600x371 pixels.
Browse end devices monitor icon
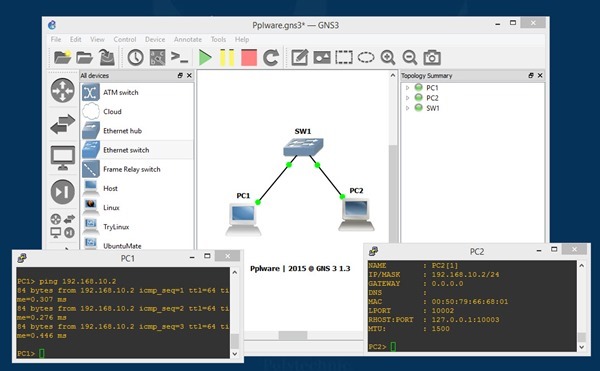tap(63, 158)
